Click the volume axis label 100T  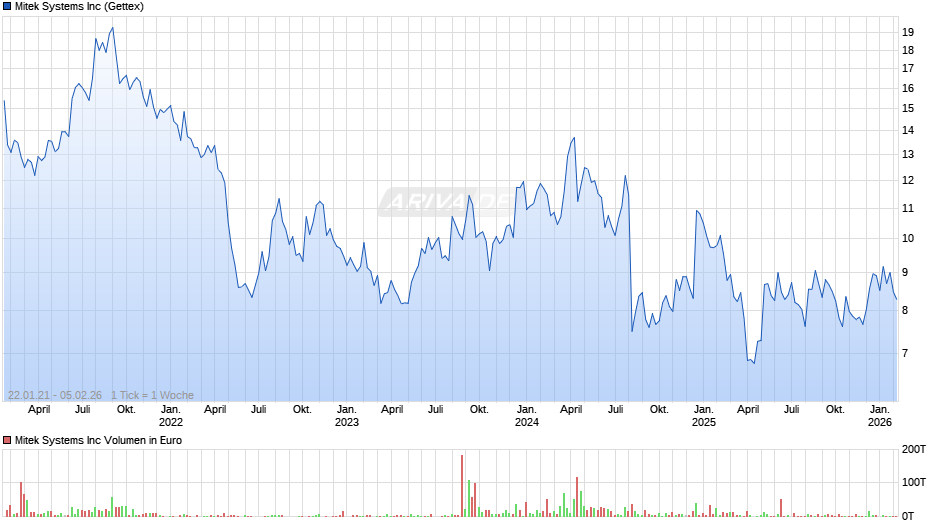pos(914,482)
